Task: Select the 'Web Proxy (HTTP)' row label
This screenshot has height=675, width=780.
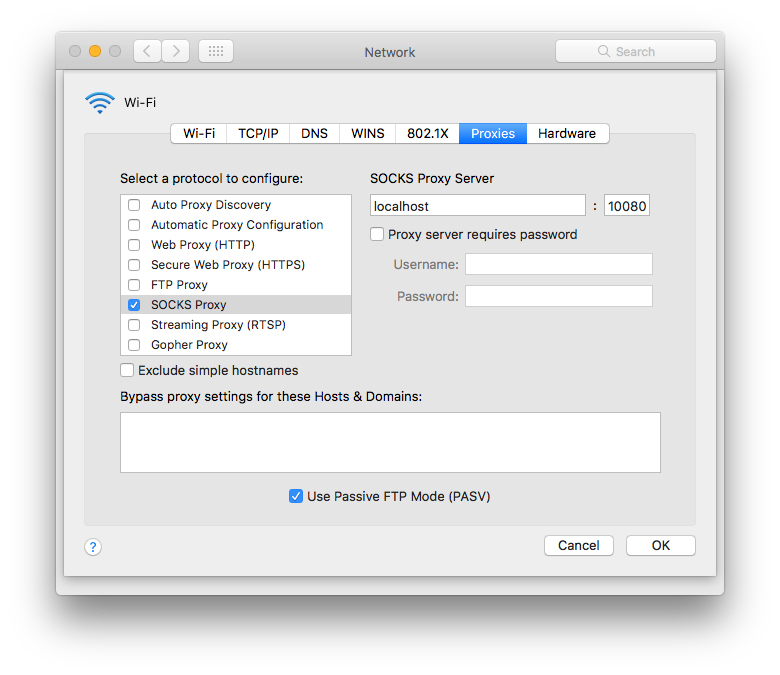Action: coord(203,245)
